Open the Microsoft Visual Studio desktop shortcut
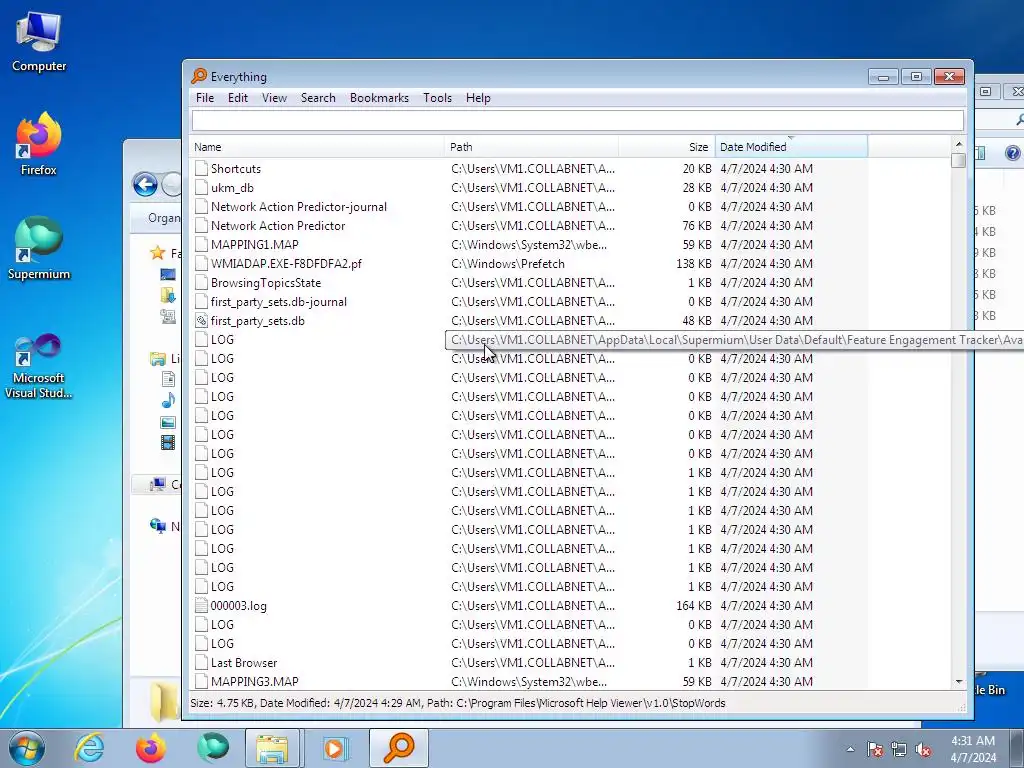 point(39,366)
